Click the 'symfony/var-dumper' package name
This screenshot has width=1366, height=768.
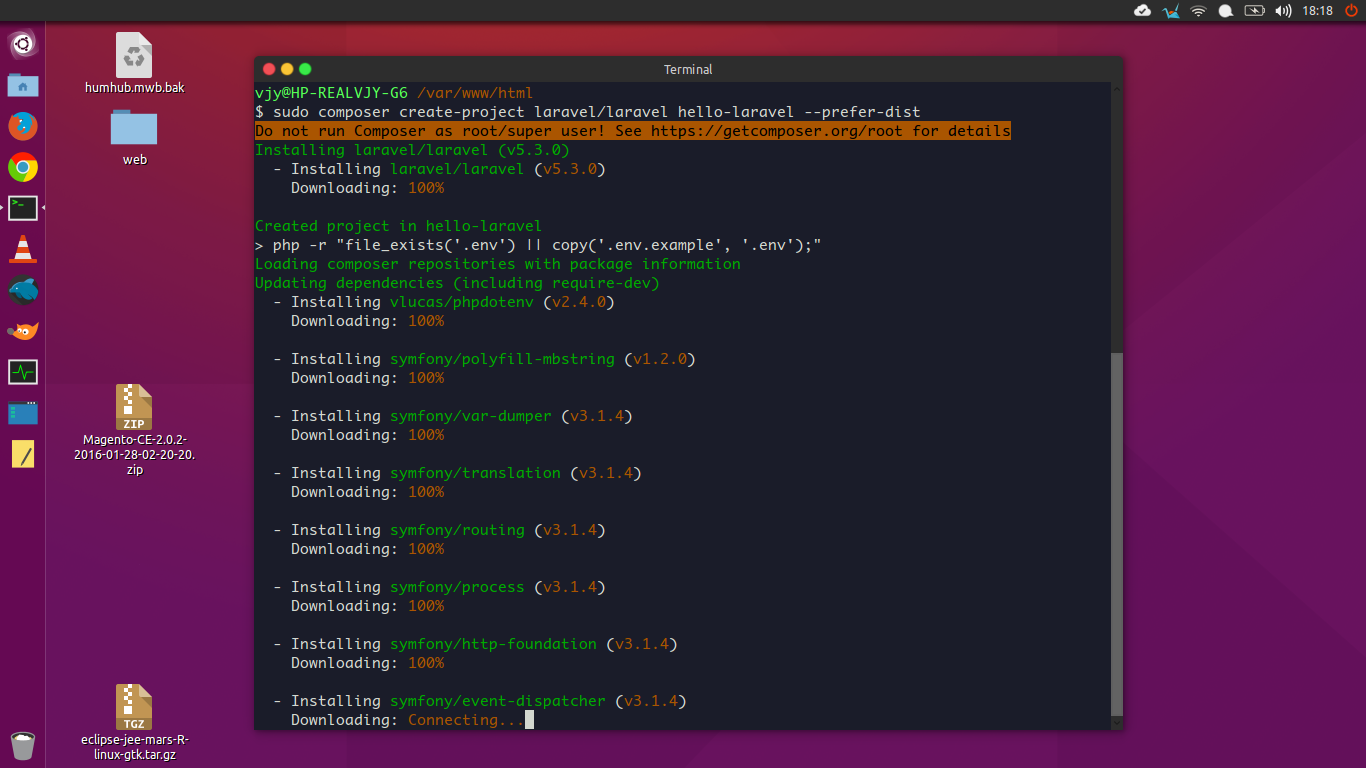point(471,416)
